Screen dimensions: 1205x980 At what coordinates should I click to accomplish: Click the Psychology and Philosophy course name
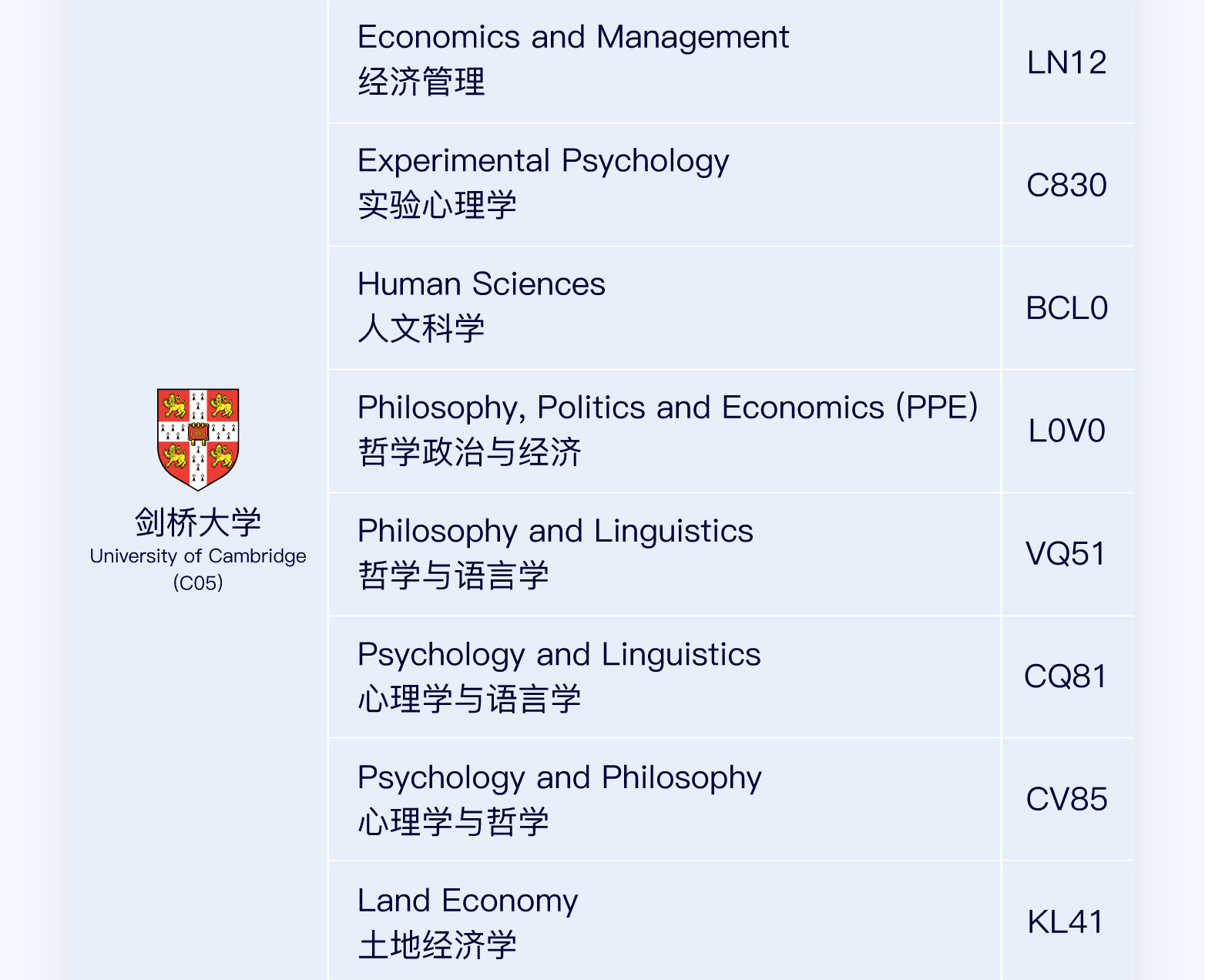(x=560, y=778)
